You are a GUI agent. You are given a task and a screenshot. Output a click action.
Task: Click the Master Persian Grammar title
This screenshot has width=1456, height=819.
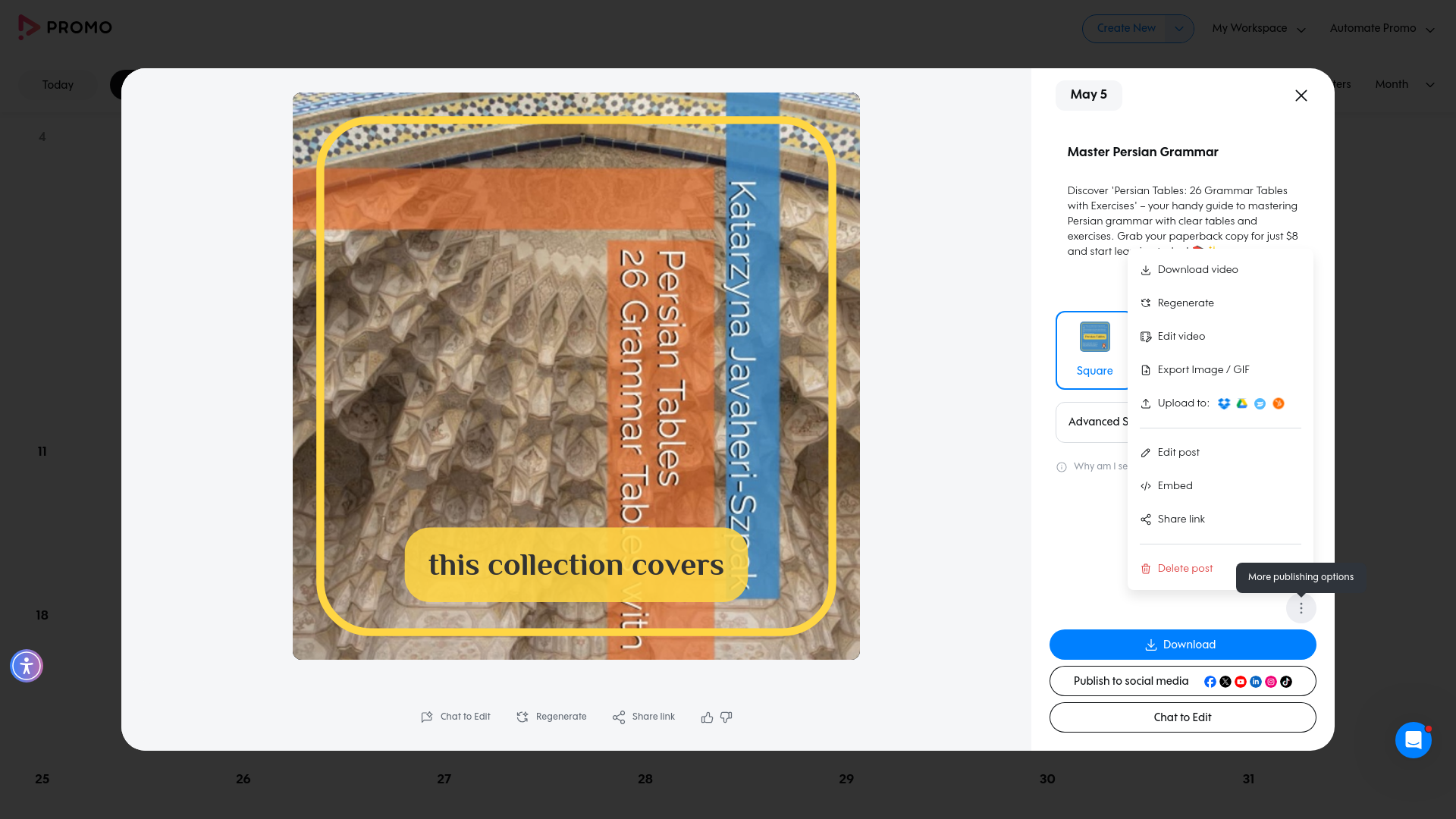pos(1143,152)
